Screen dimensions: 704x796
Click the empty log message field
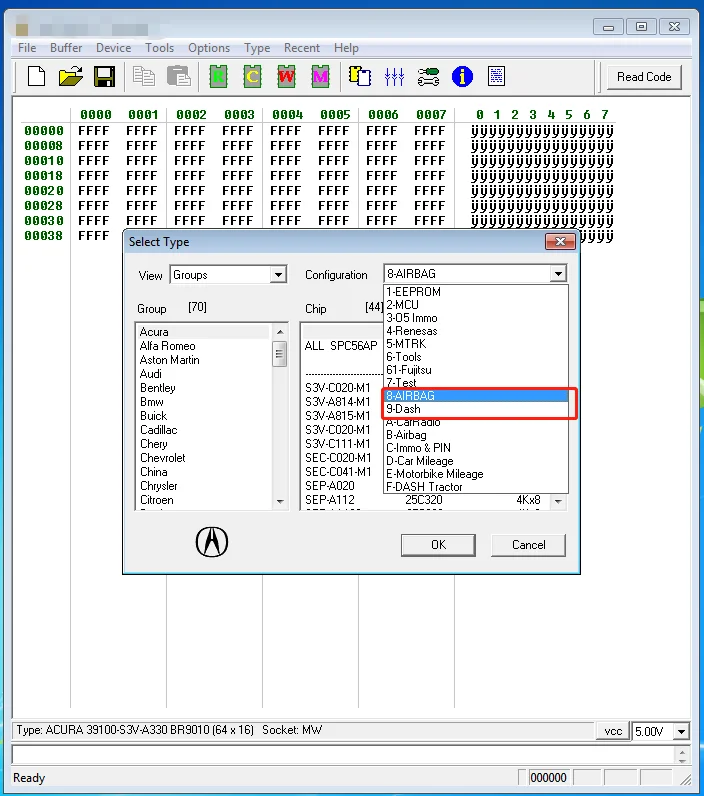tap(343, 755)
